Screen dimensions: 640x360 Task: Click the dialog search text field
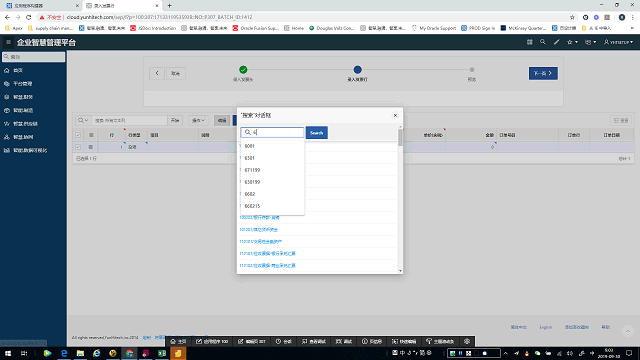coord(272,132)
